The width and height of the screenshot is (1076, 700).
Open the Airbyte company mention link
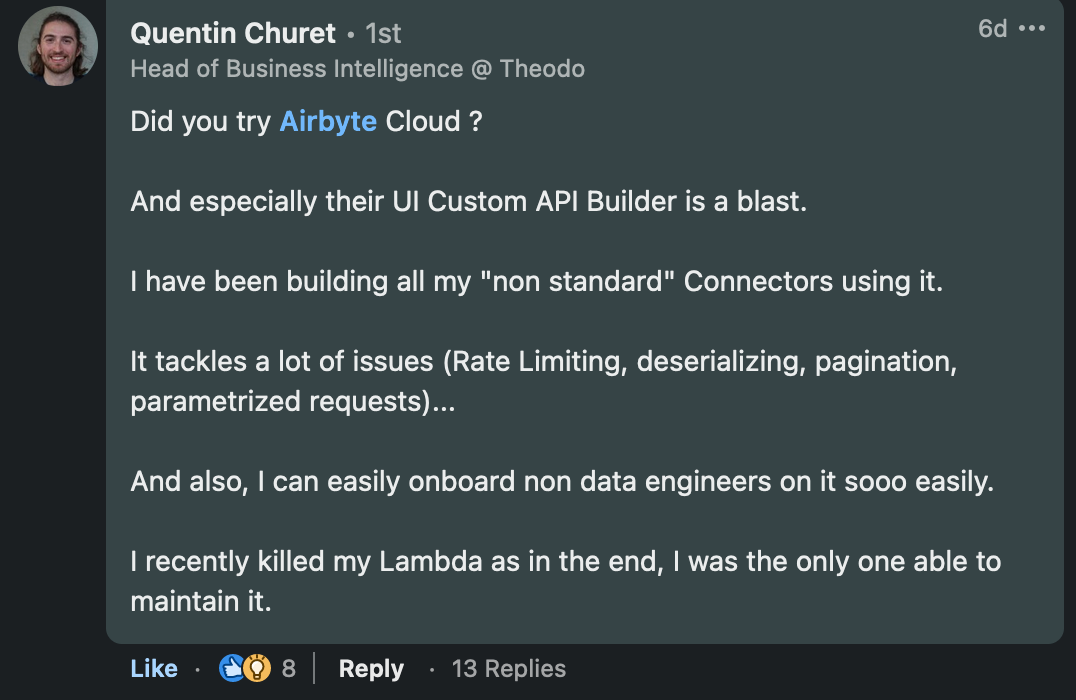328,121
